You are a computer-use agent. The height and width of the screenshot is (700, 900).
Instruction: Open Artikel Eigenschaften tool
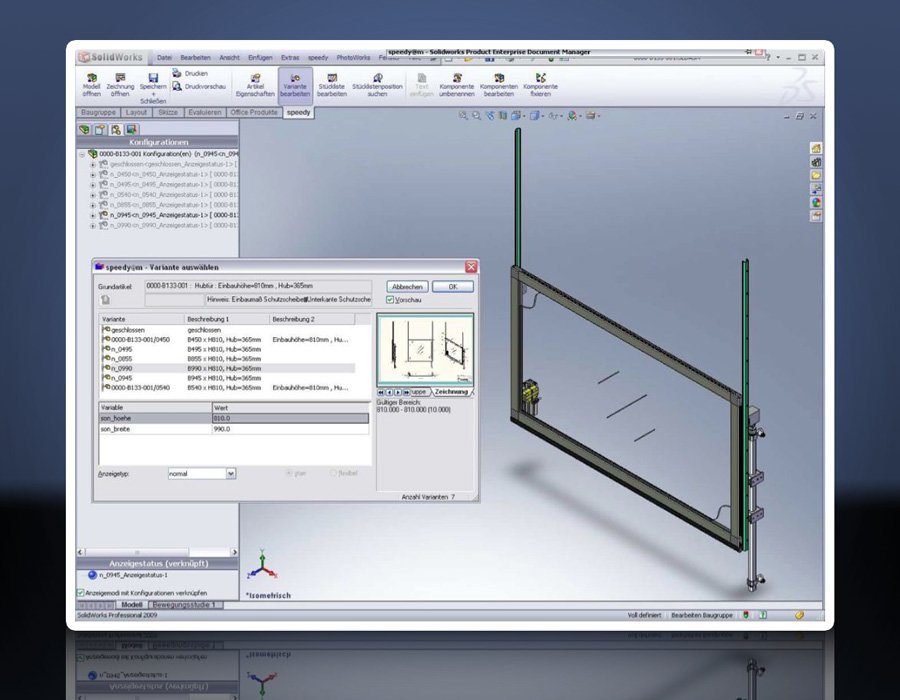pyautogui.click(x=255, y=85)
